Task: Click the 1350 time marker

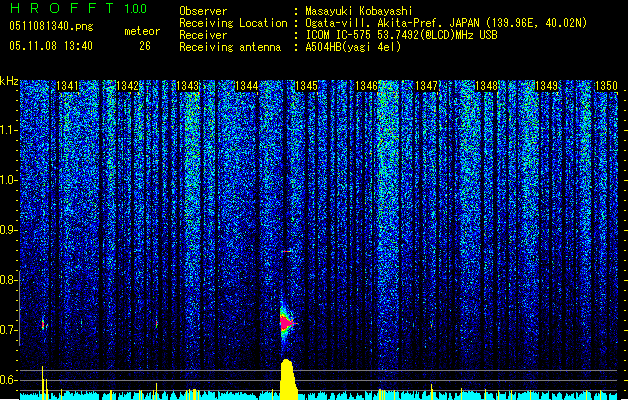Action: pos(606,86)
